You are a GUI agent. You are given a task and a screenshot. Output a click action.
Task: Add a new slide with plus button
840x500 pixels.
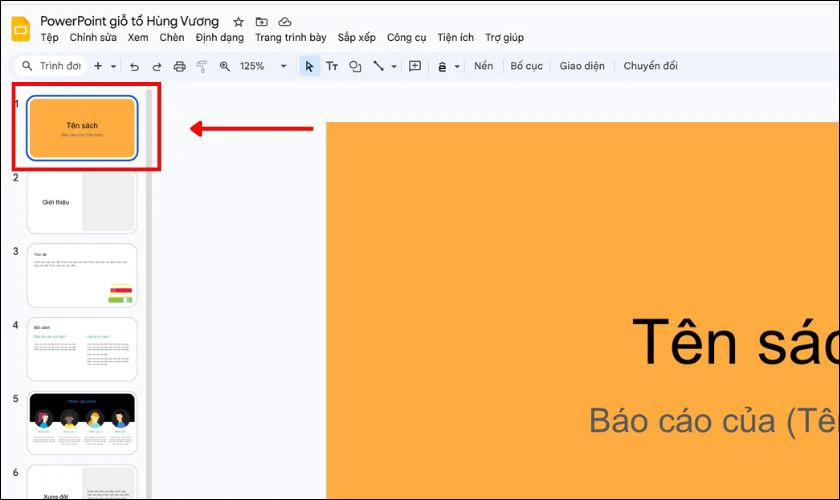tap(98, 66)
